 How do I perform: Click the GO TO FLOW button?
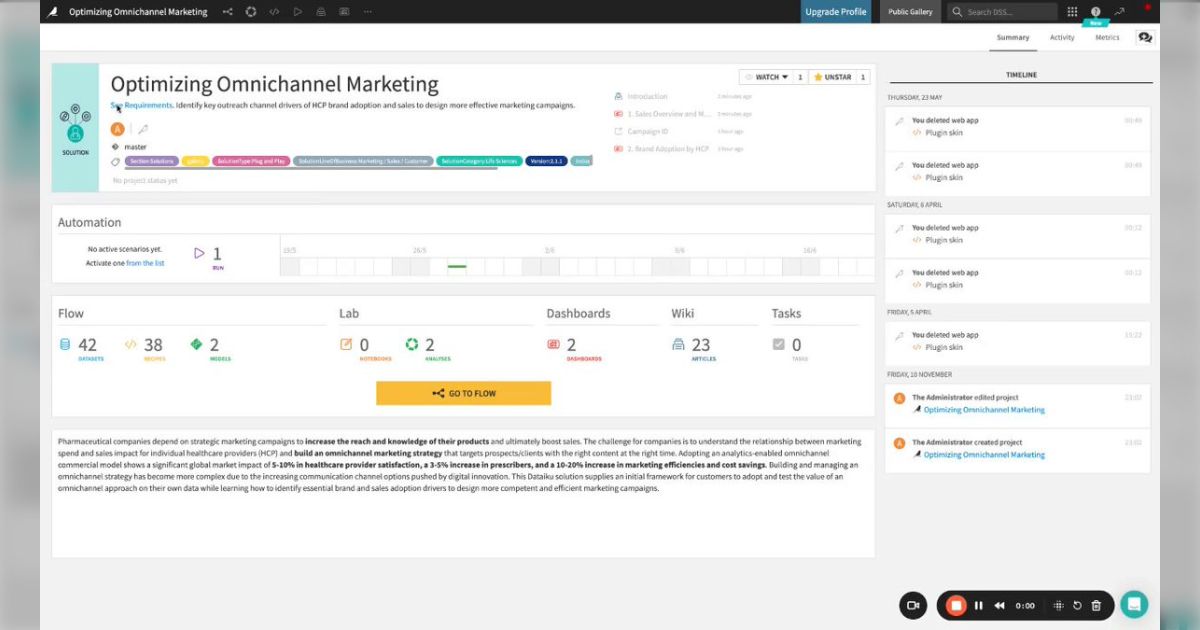click(x=463, y=393)
